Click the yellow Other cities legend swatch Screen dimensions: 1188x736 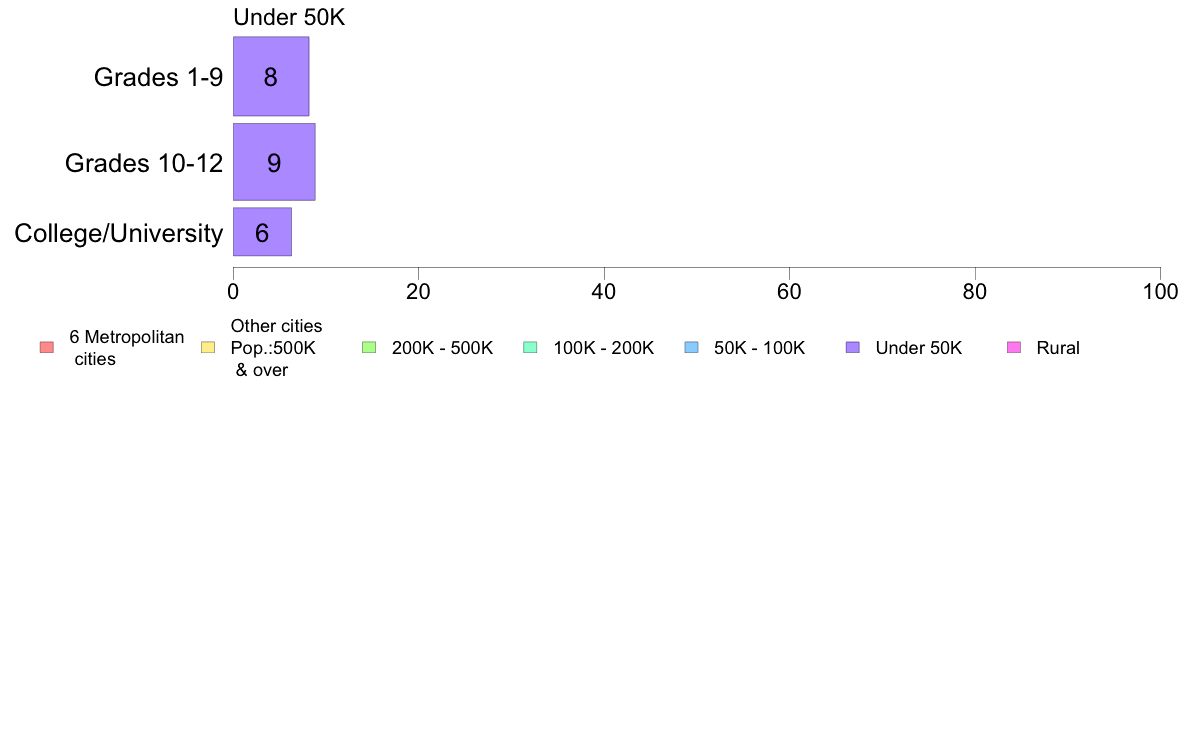tap(208, 348)
